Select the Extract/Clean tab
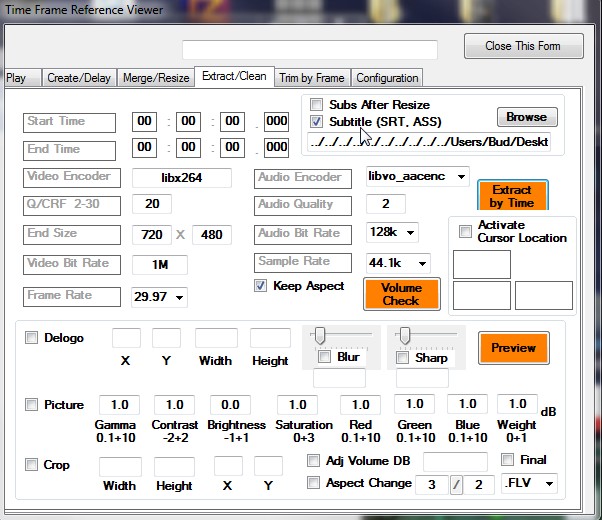The height and width of the screenshot is (520, 602). (x=234, y=76)
